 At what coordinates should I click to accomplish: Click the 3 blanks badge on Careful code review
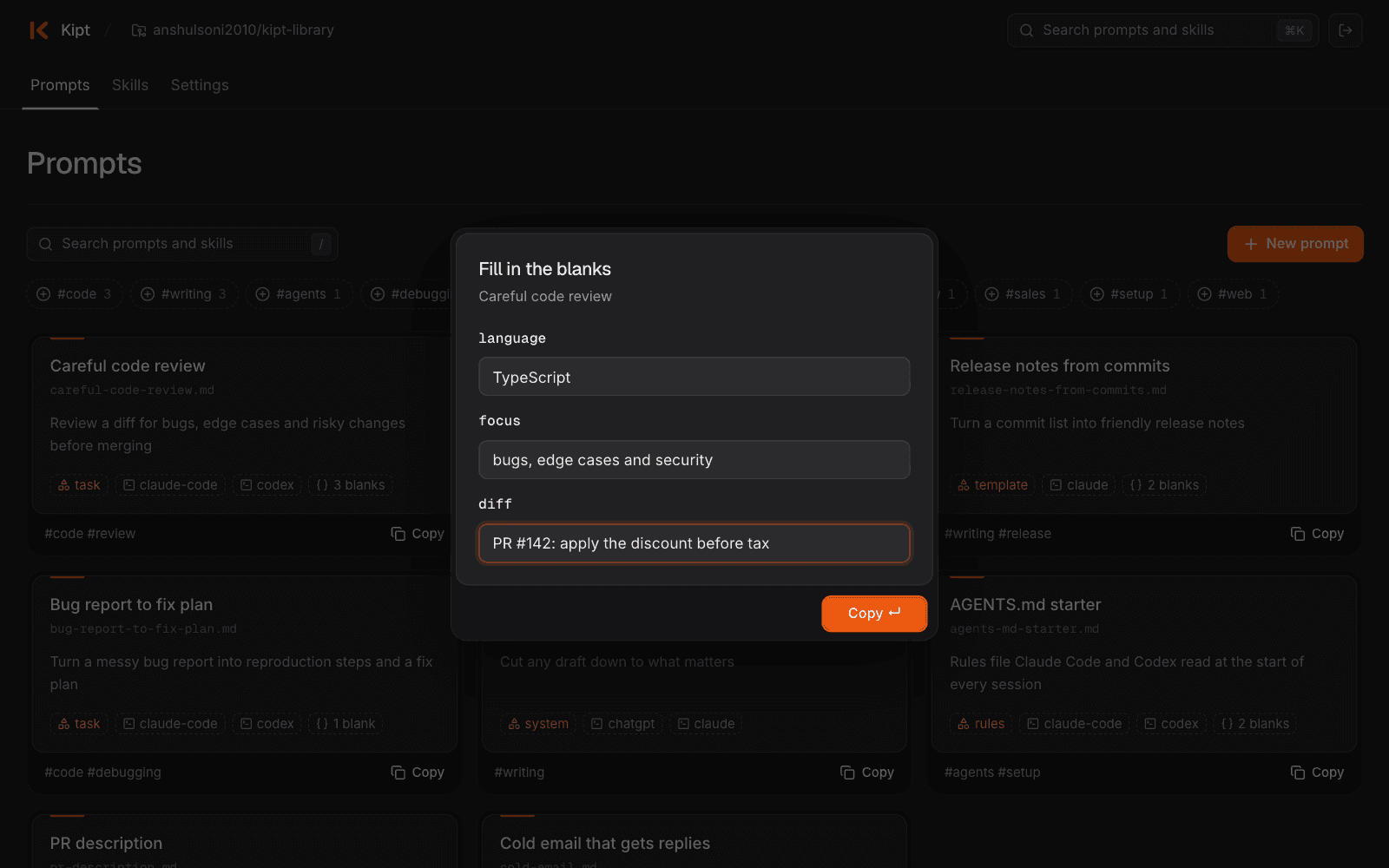pyautogui.click(x=351, y=485)
